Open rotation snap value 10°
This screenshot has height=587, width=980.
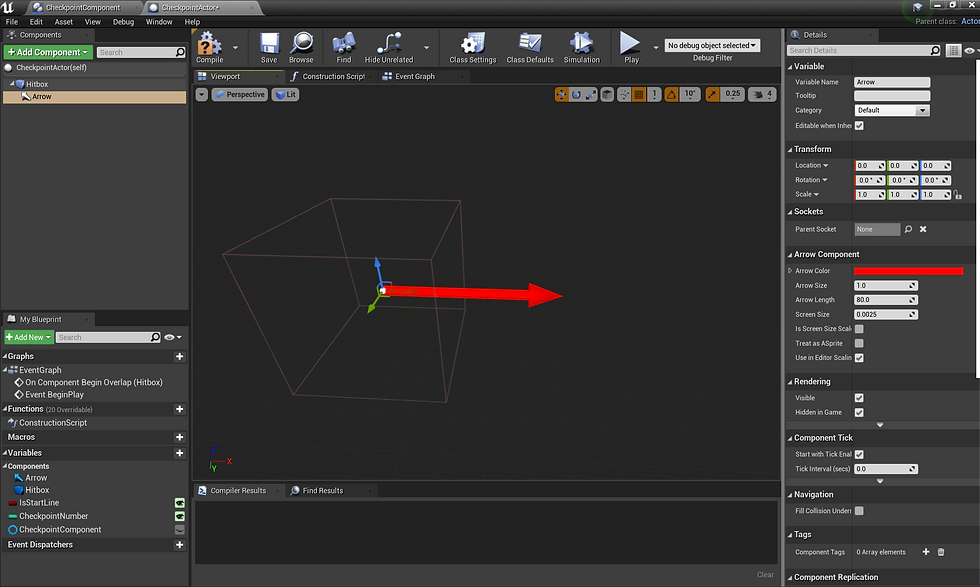(x=689, y=94)
